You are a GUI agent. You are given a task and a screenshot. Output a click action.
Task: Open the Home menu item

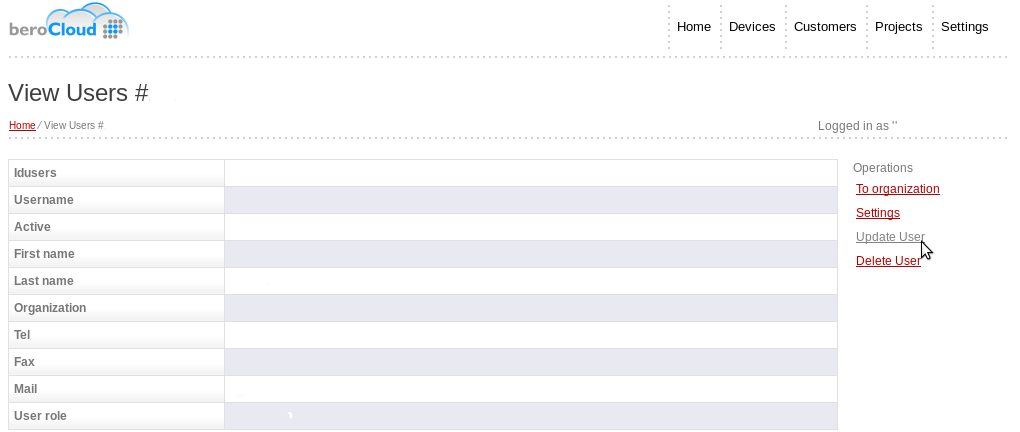[x=693, y=27]
